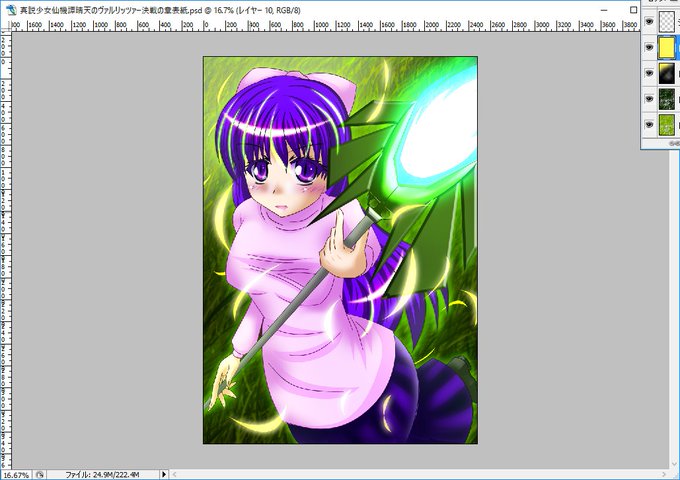Maximize the document window

click(x=633, y=10)
